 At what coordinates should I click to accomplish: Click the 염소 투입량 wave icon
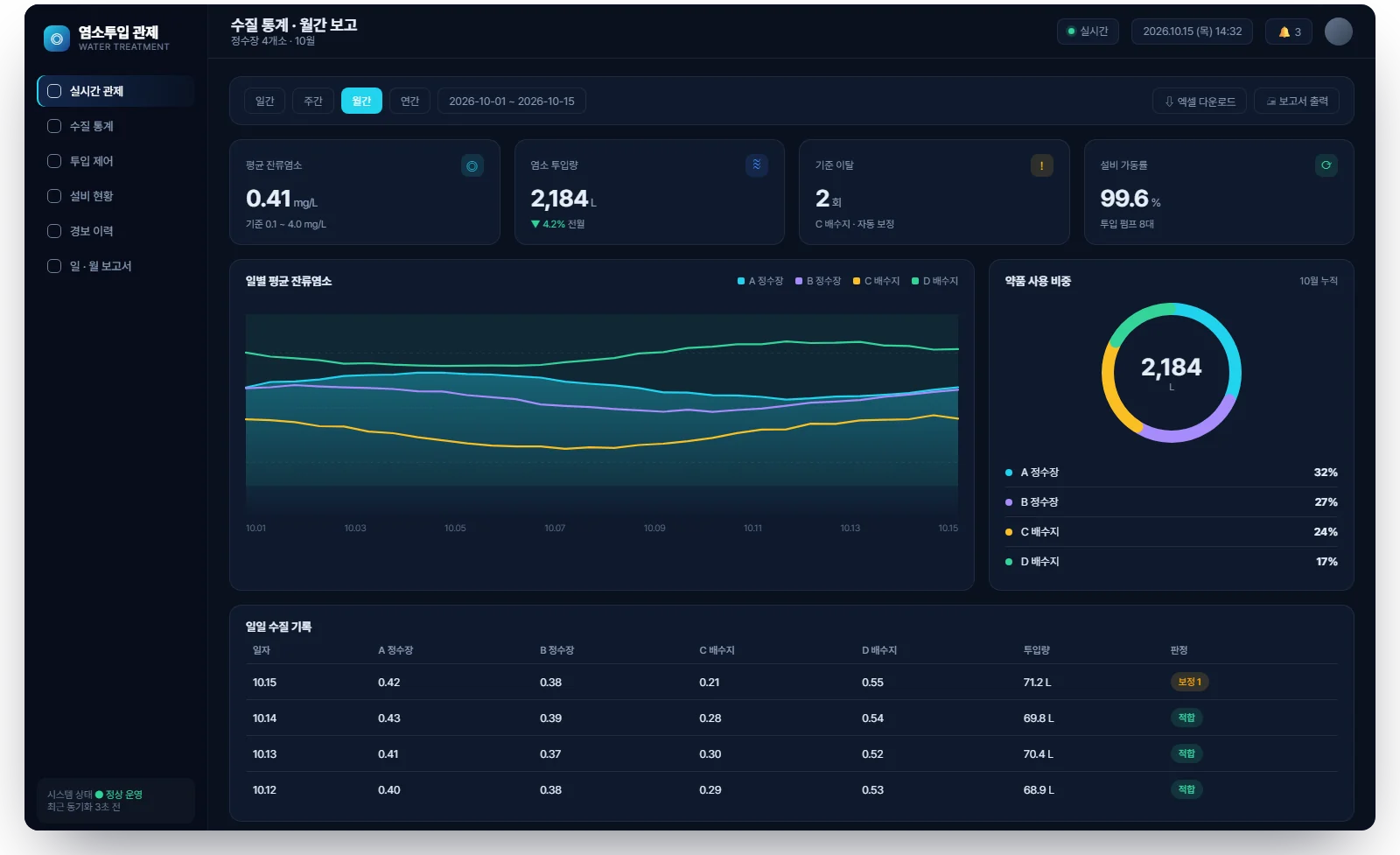(x=757, y=165)
